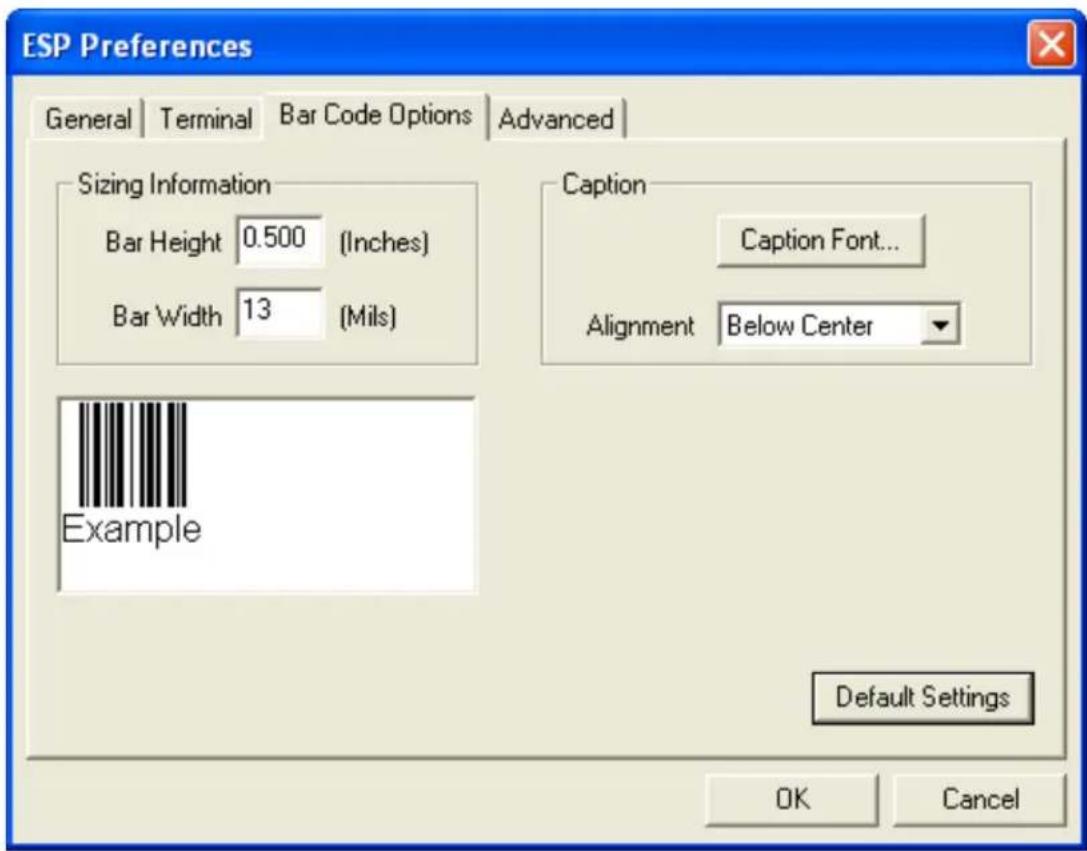Screen dimensions: 1087x851
Task: Expand the Alignment dropdown arrow
Action: 940,324
